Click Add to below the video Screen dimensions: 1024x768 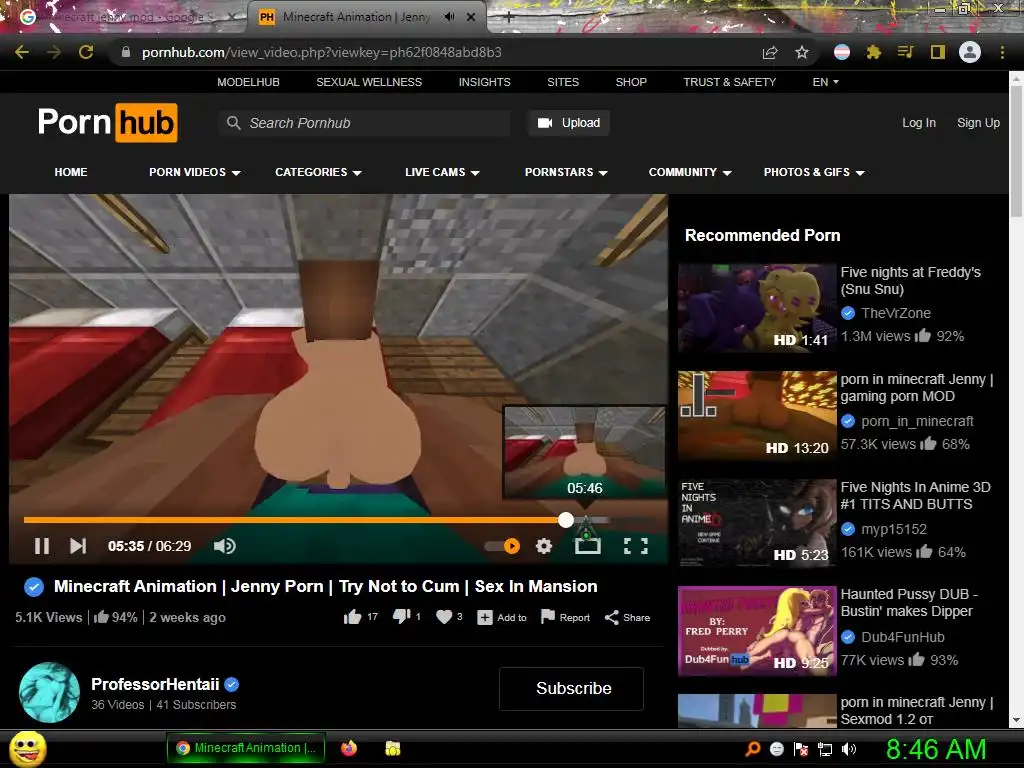click(502, 618)
